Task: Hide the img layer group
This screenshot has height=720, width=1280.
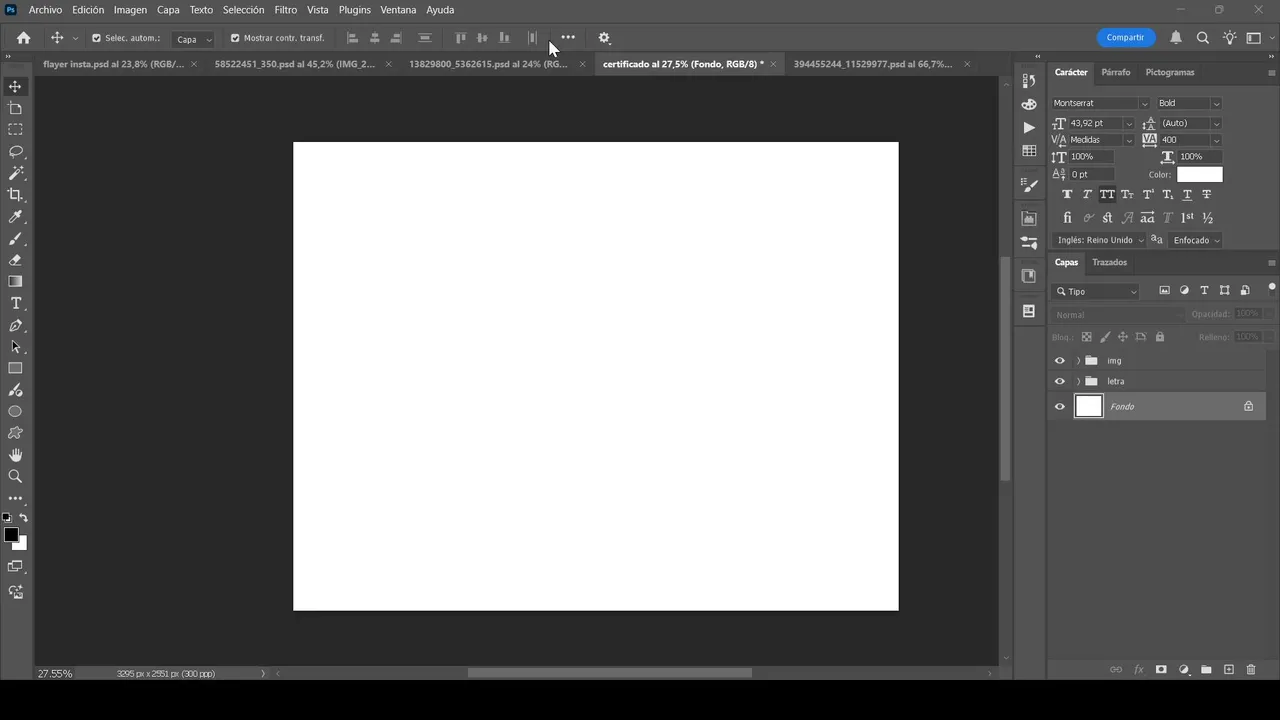Action: click(x=1060, y=361)
